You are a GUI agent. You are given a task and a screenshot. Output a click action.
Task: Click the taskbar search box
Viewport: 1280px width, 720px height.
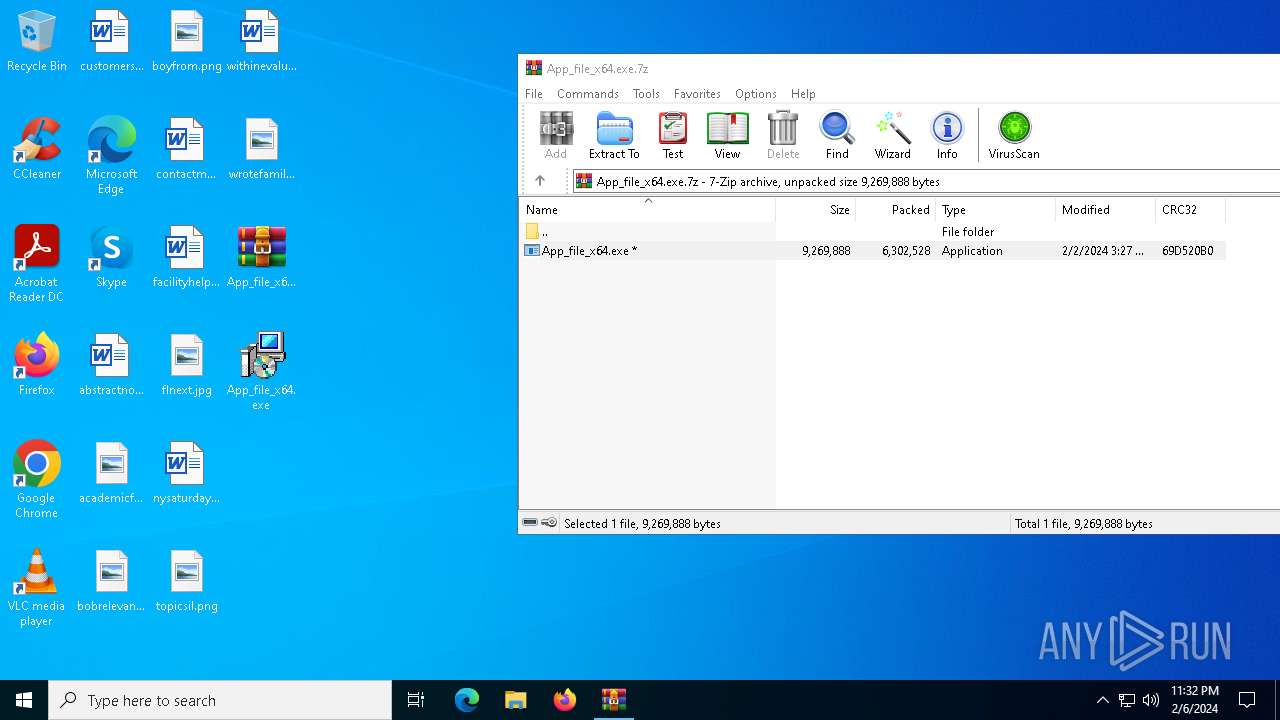pos(220,700)
